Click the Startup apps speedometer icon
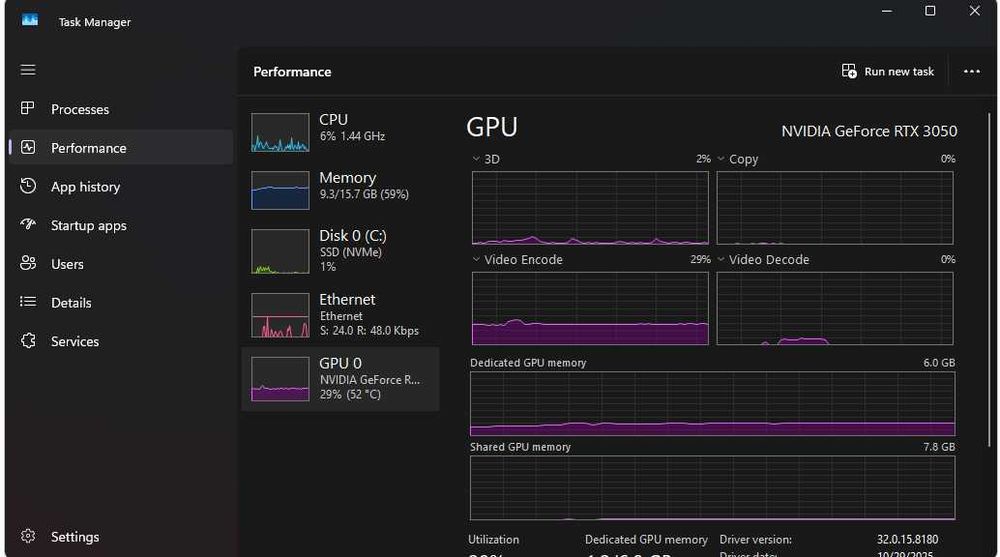This screenshot has height=557, width=1000. click(28, 225)
